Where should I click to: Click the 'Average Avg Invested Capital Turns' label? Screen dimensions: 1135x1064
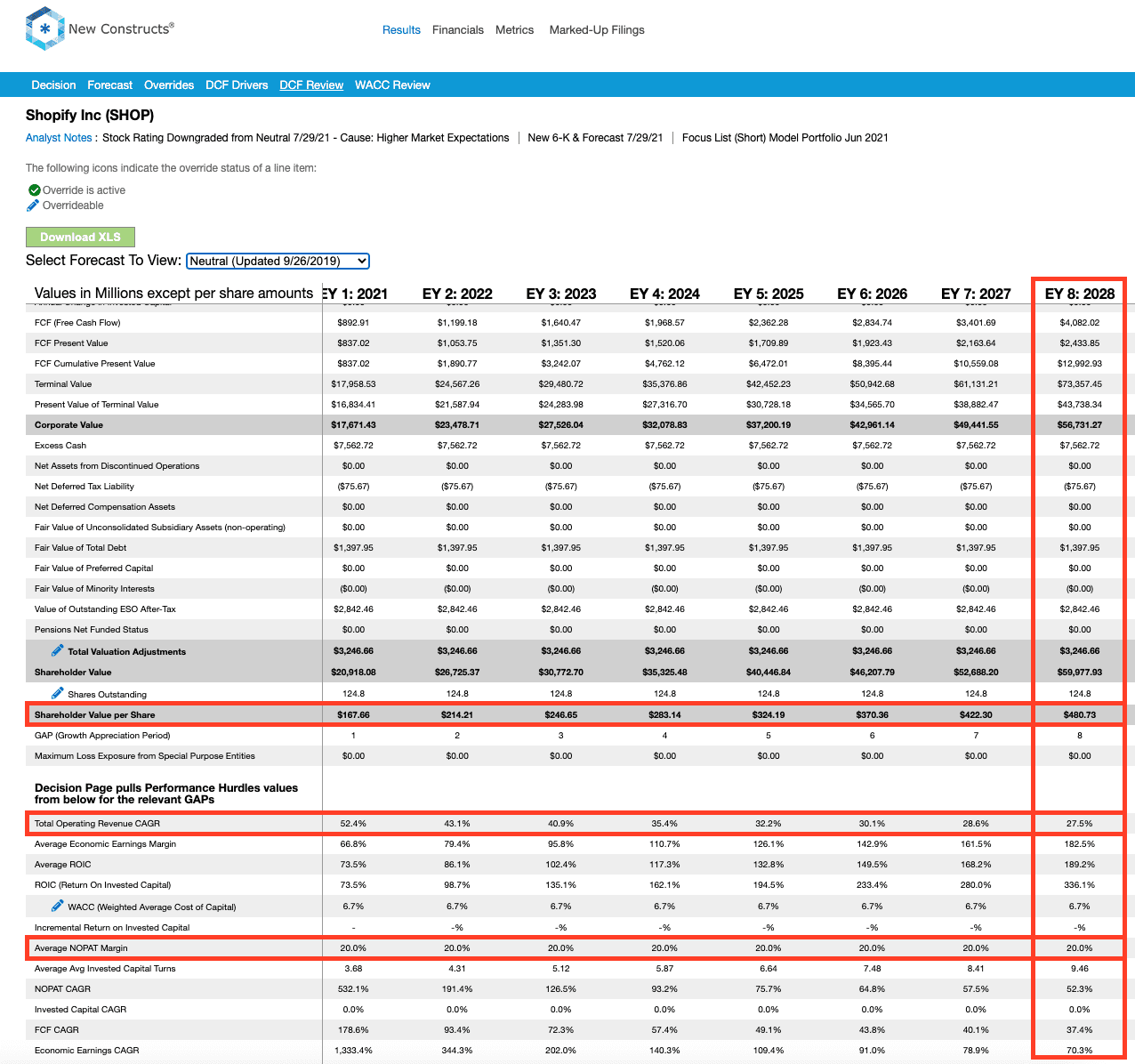tap(105, 969)
